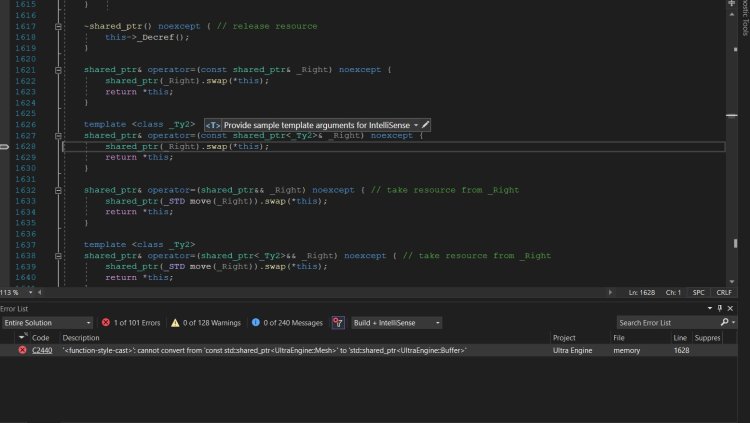This screenshot has height=423, width=750.
Task: Click the Search Error List input field
Action: [x=665, y=323]
